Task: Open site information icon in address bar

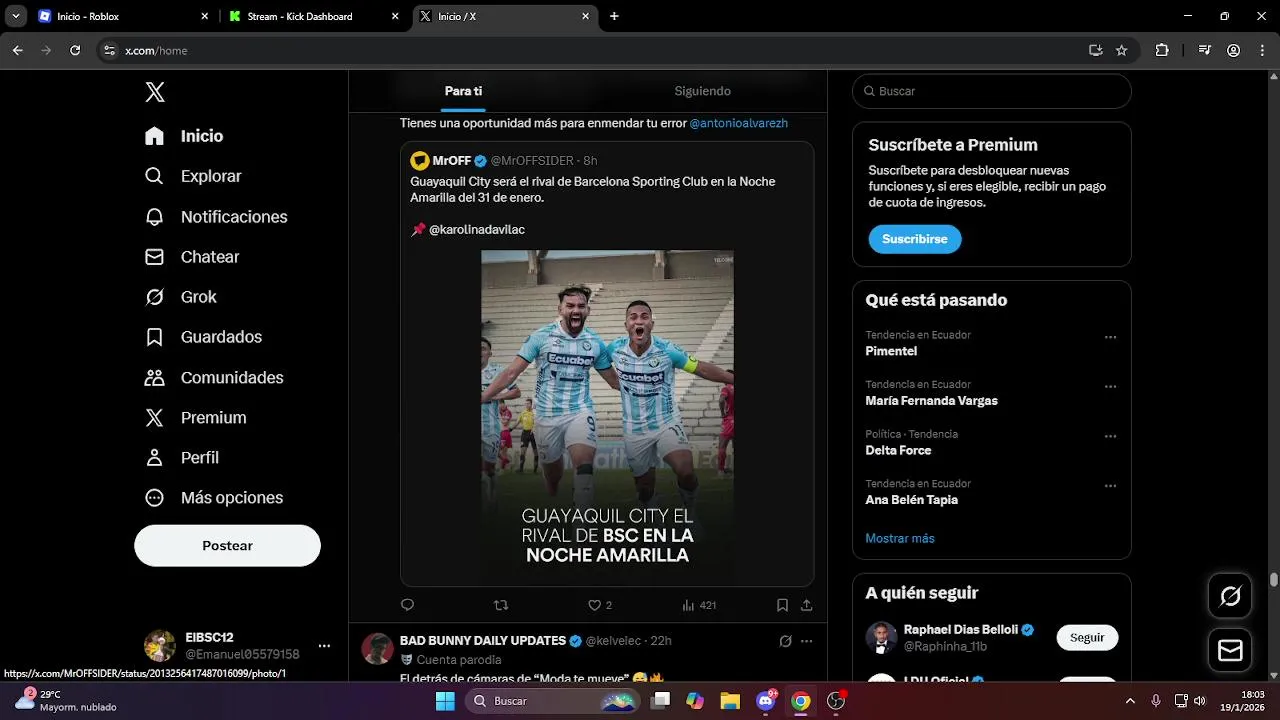Action: pos(109,50)
